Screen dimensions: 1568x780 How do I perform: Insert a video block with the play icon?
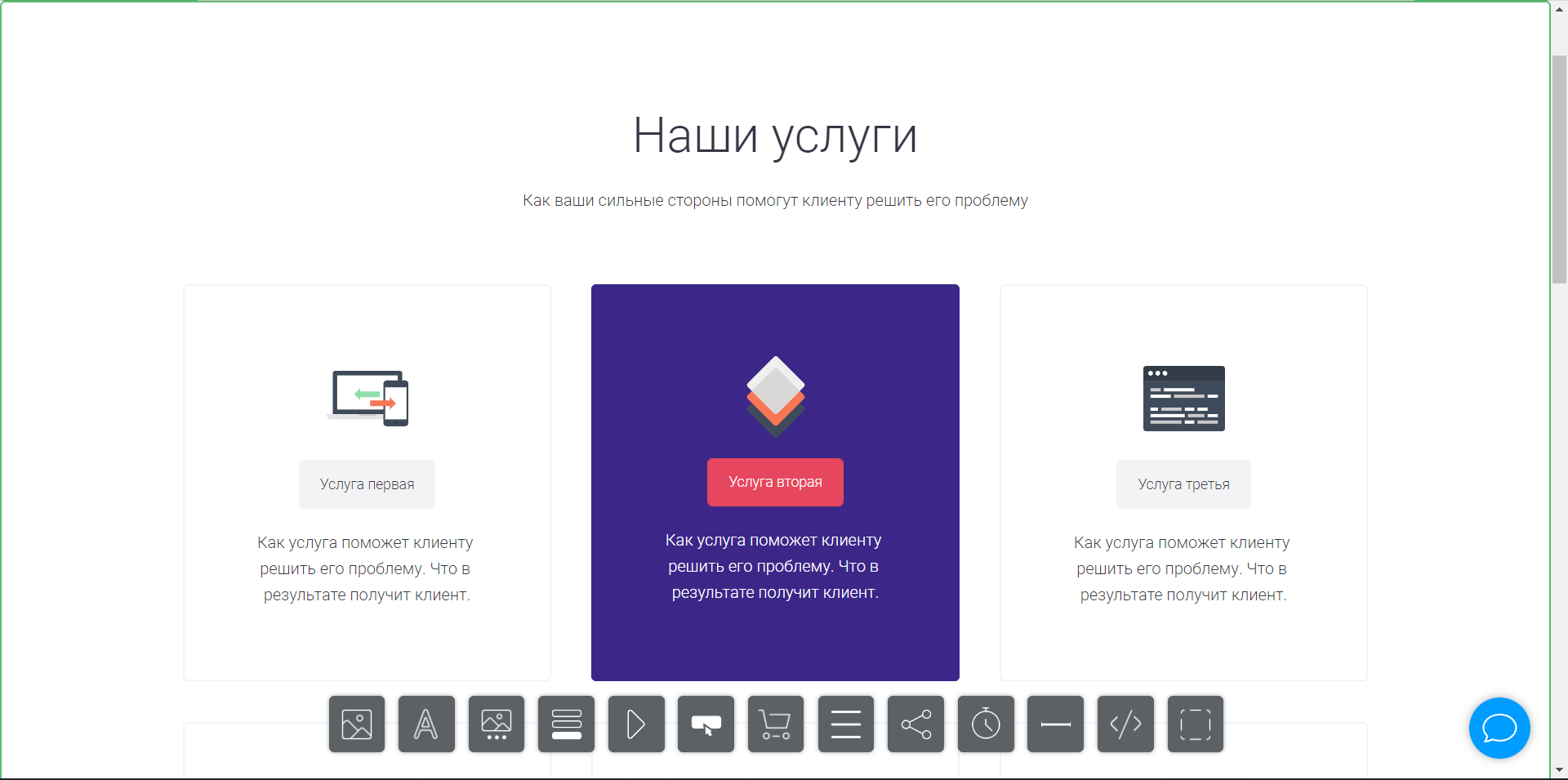(x=636, y=724)
